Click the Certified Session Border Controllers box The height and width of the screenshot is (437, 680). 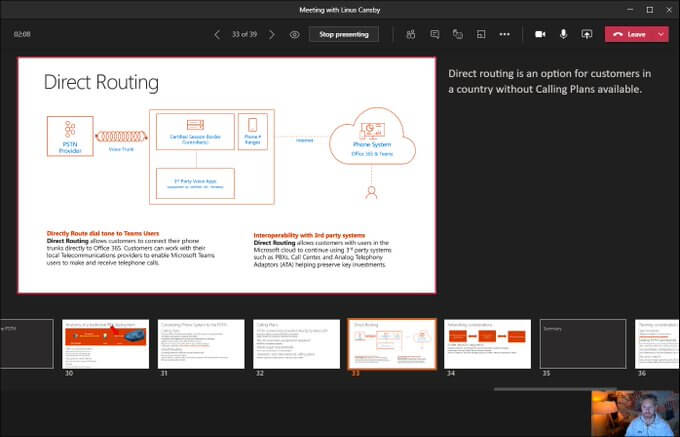(x=195, y=132)
